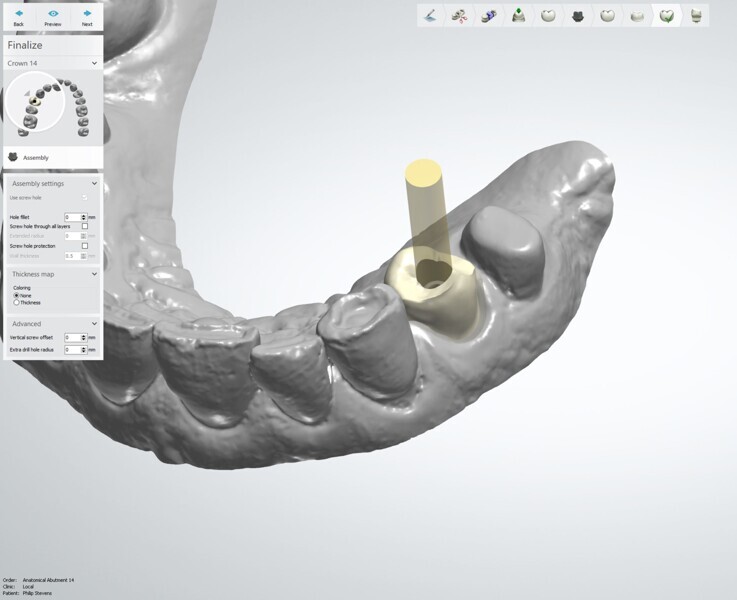Collapse the Assembly settings section
This screenshot has width=737, height=600.
(94, 183)
